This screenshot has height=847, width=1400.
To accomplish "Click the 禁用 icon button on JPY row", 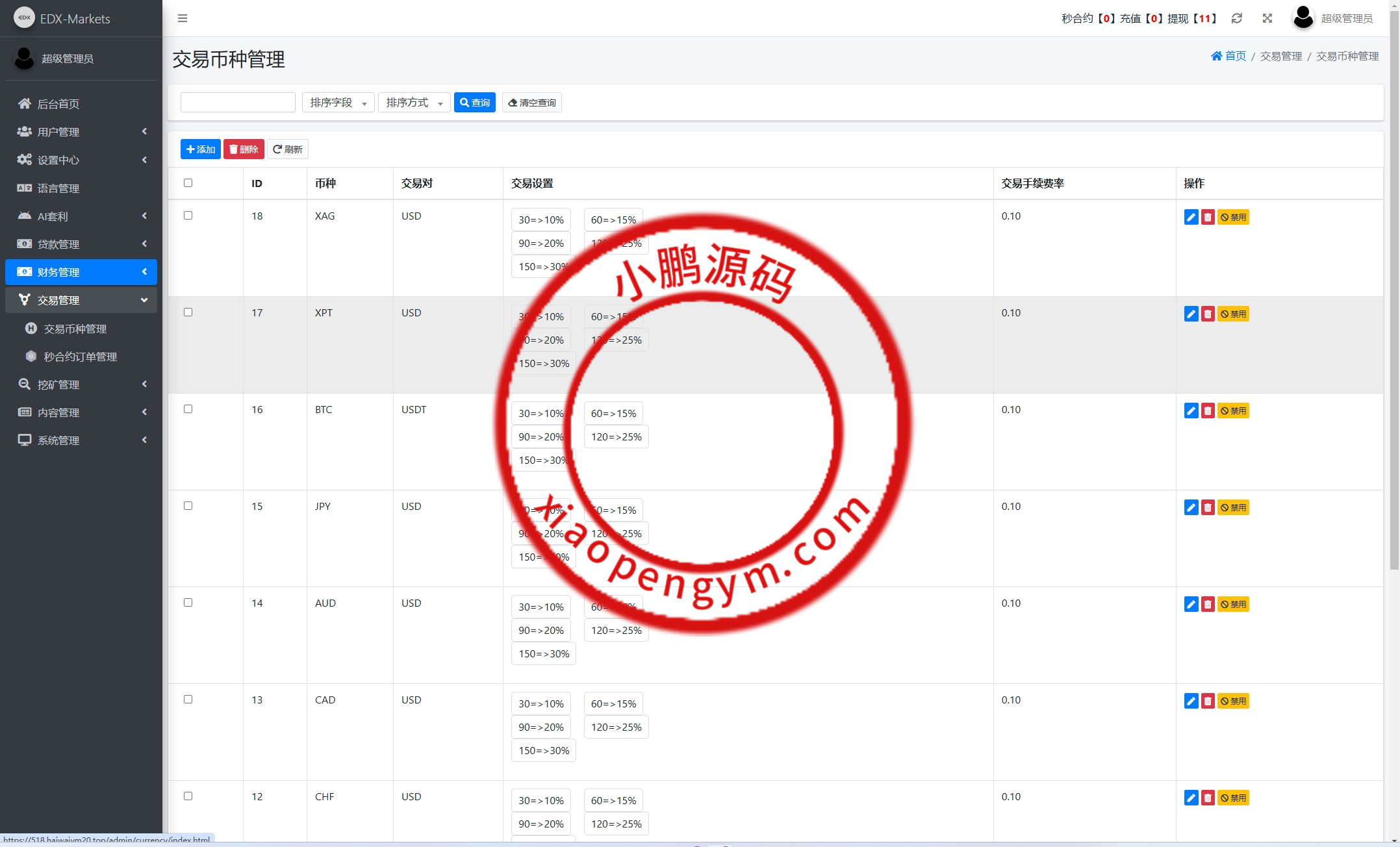I will click(1233, 507).
